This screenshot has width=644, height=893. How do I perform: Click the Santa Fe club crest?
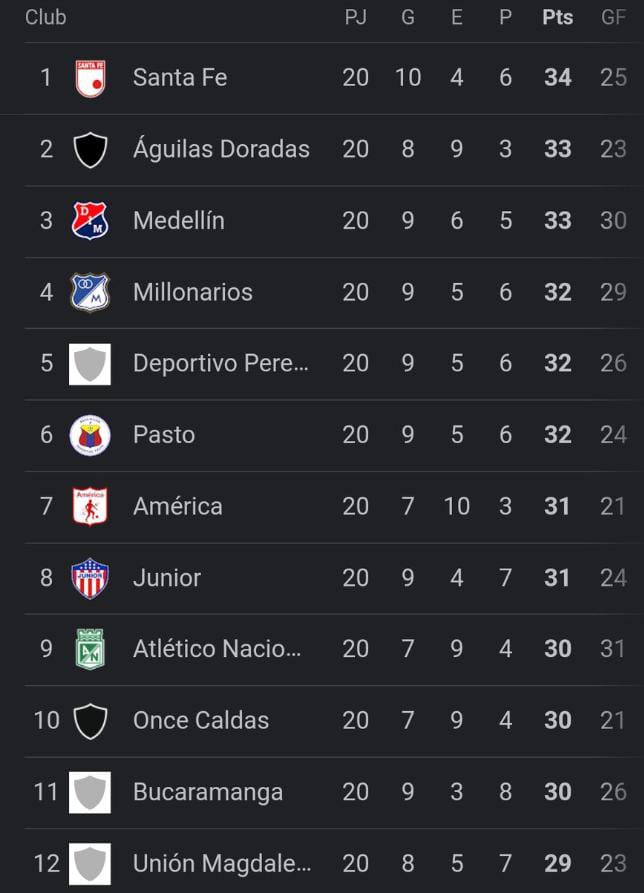(90, 78)
